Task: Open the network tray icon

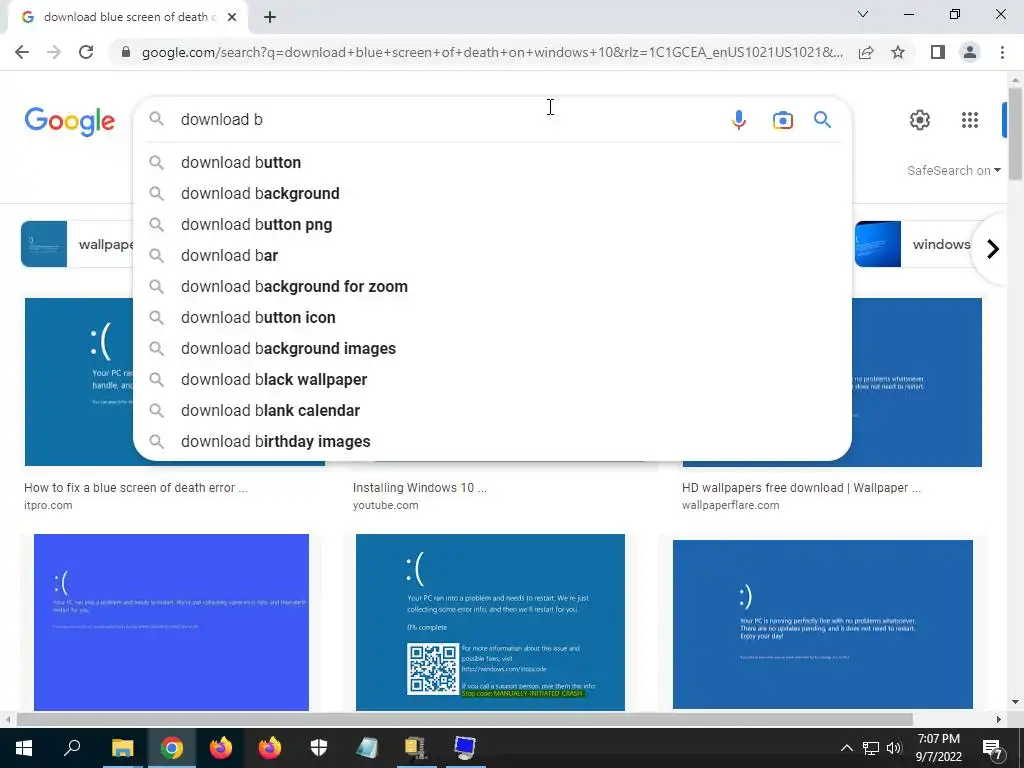Action: pyautogui.click(x=871, y=748)
